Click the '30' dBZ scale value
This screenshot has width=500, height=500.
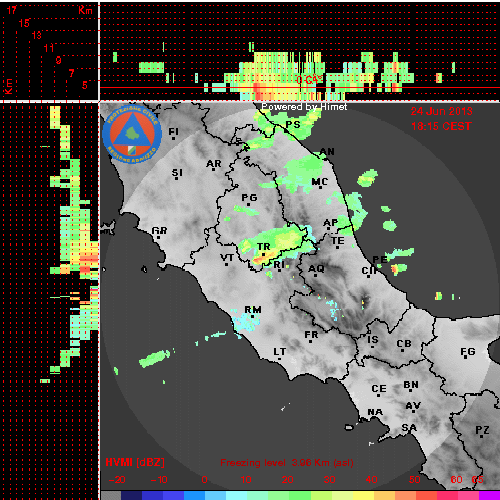(x=329, y=480)
